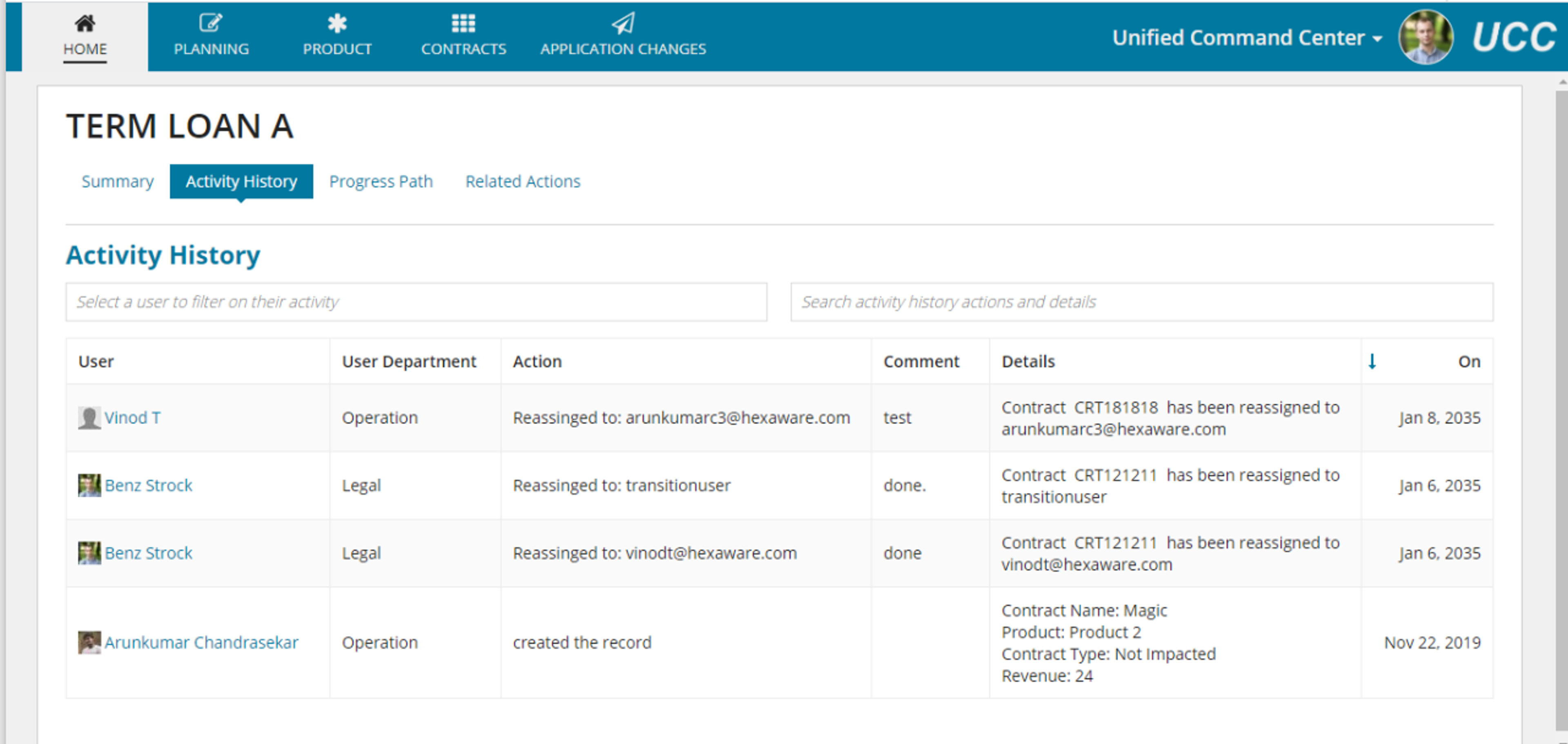The image size is (1568, 744).
Task: Open the Arunkumar Chandrasekar user link
Action: [x=201, y=642]
